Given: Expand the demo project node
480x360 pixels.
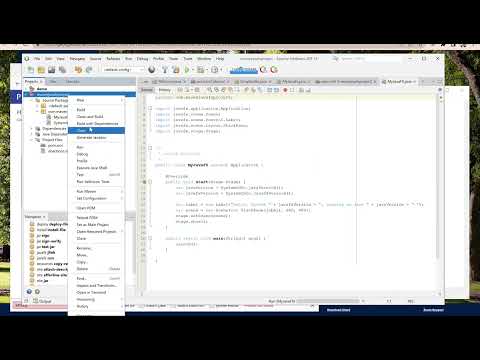Looking at the screenshot, I should pos(26,89).
